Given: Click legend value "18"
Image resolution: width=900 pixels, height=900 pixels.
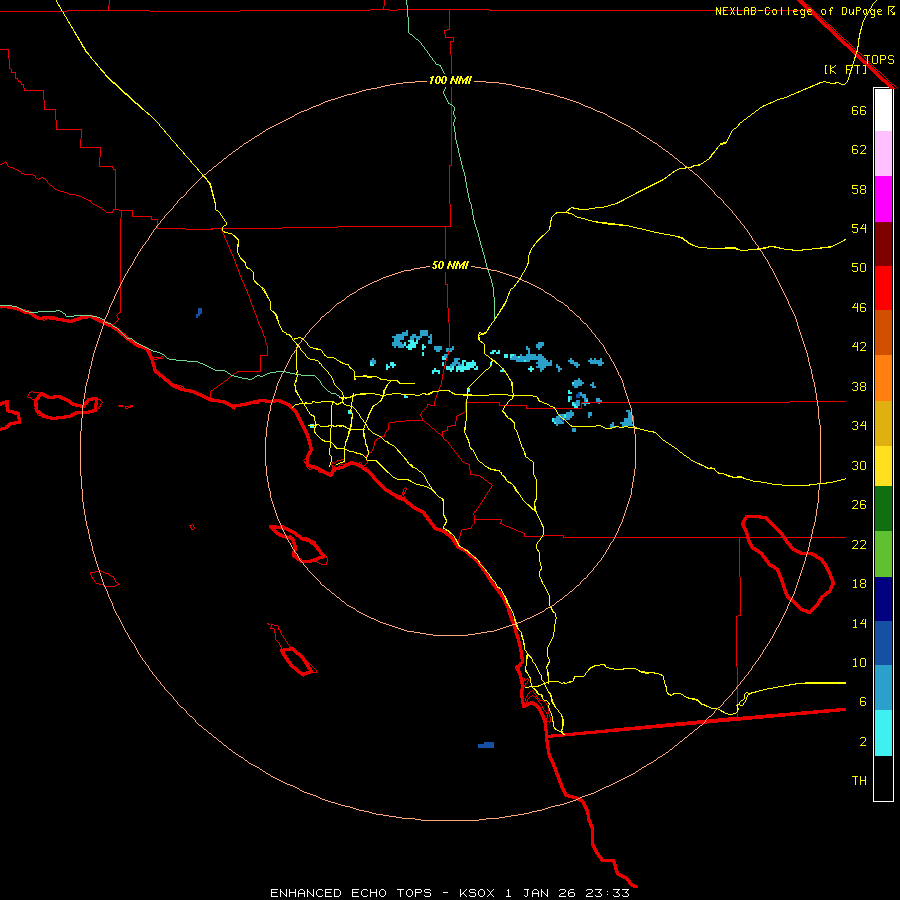Looking at the screenshot, I should point(859,584).
